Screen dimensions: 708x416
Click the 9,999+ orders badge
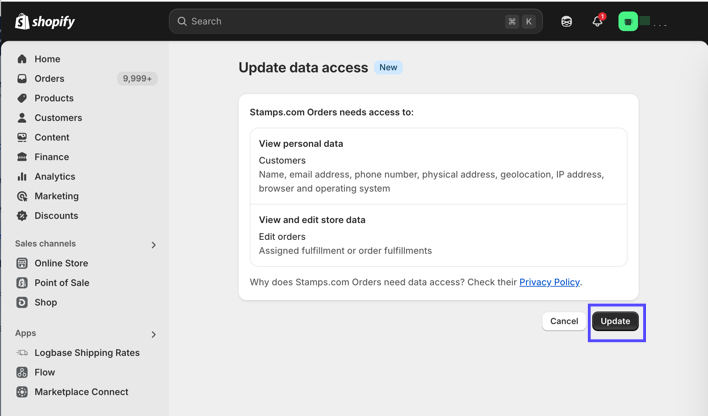(137, 79)
